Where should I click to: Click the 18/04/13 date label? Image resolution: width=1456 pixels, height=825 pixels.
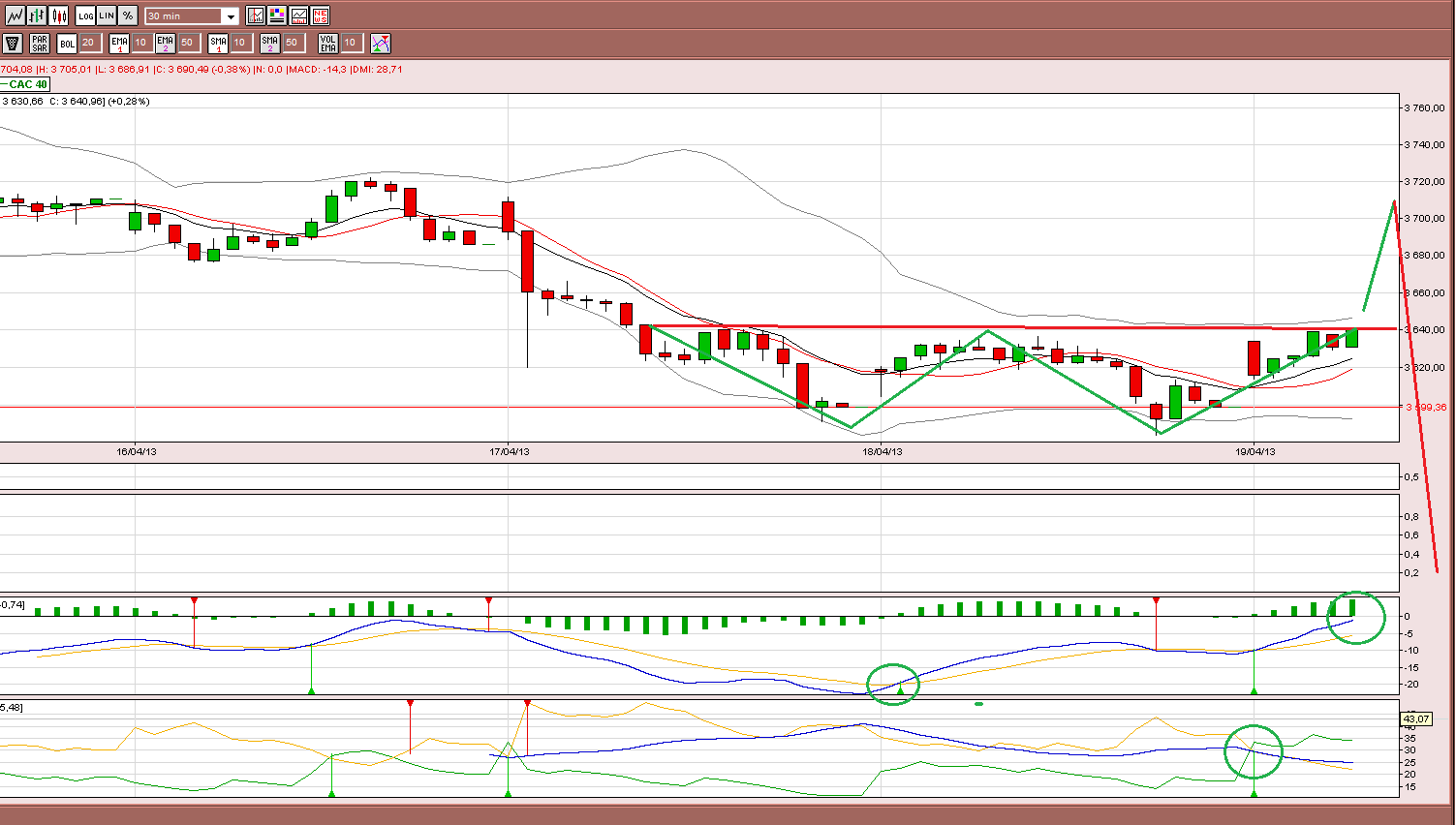pyautogui.click(x=883, y=451)
